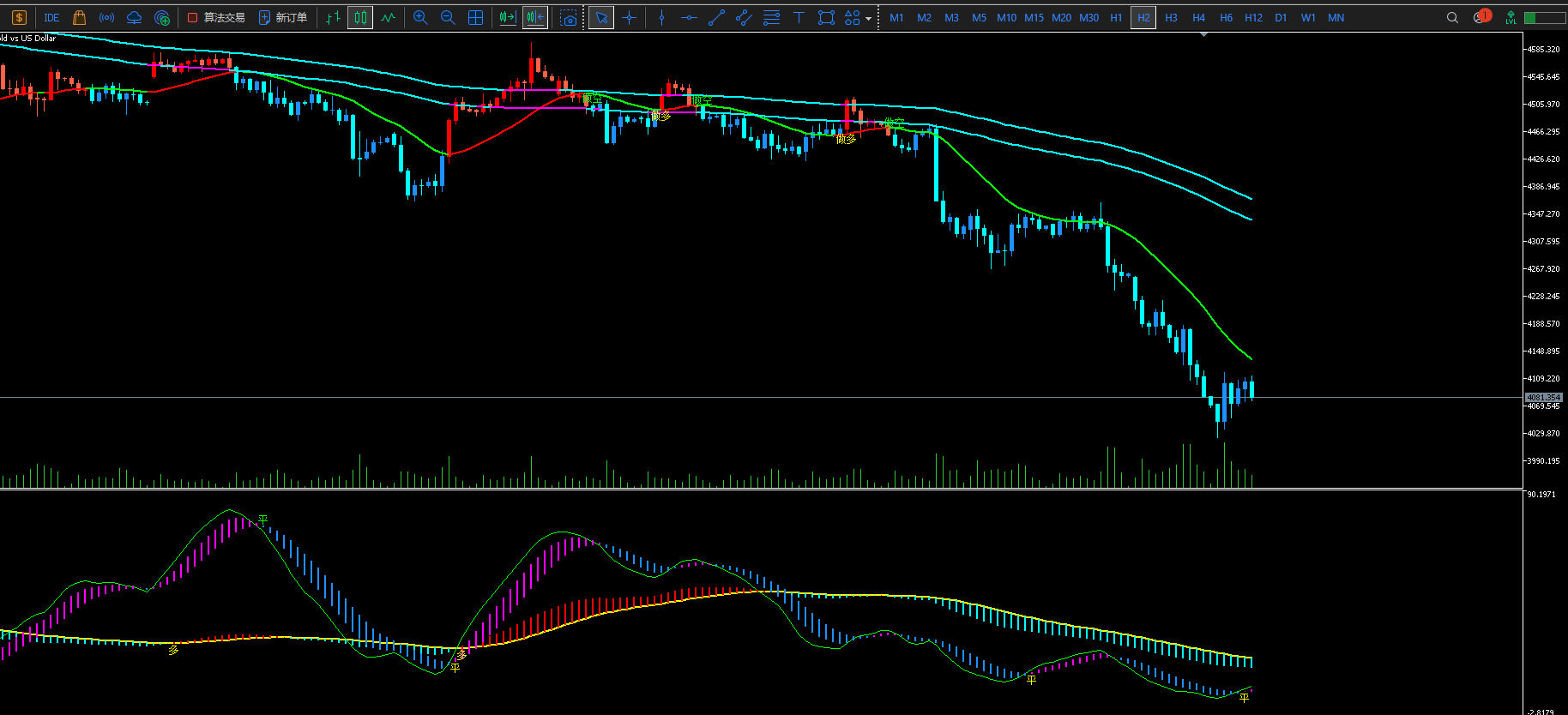The height and width of the screenshot is (715, 1568).
Task: Click price scale value 4585.320
Action: pyautogui.click(x=1544, y=50)
